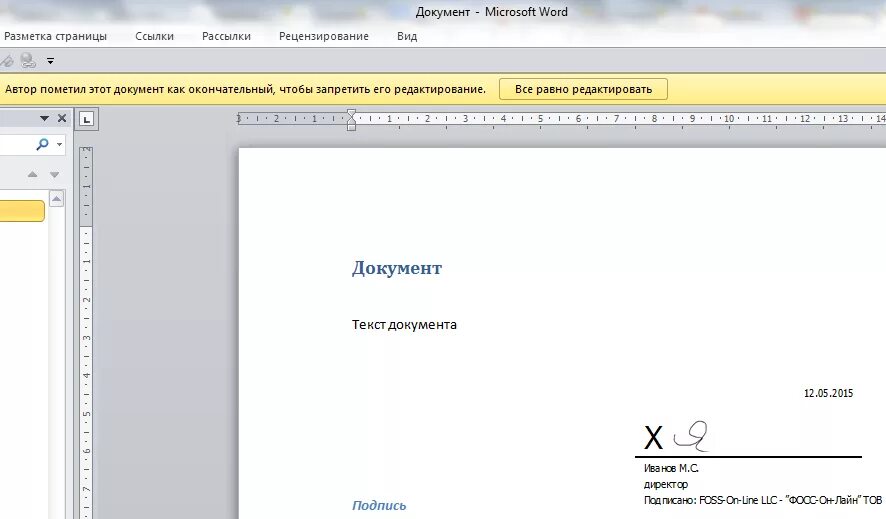The width and height of the screenshot is (886, 519).
Task: Click the X mark on the signature line
Action: pos(653,438)
